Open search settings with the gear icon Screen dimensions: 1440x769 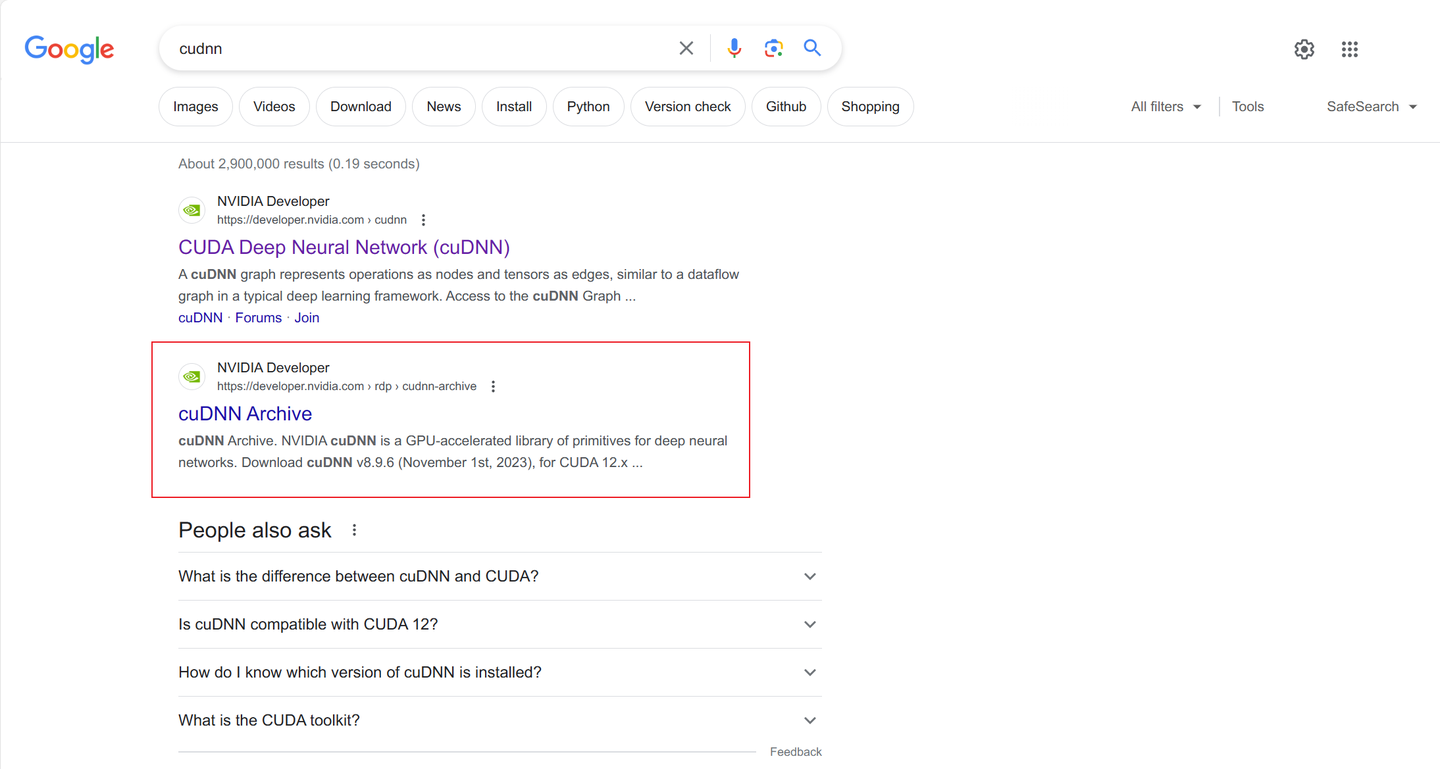(1303, 48)
